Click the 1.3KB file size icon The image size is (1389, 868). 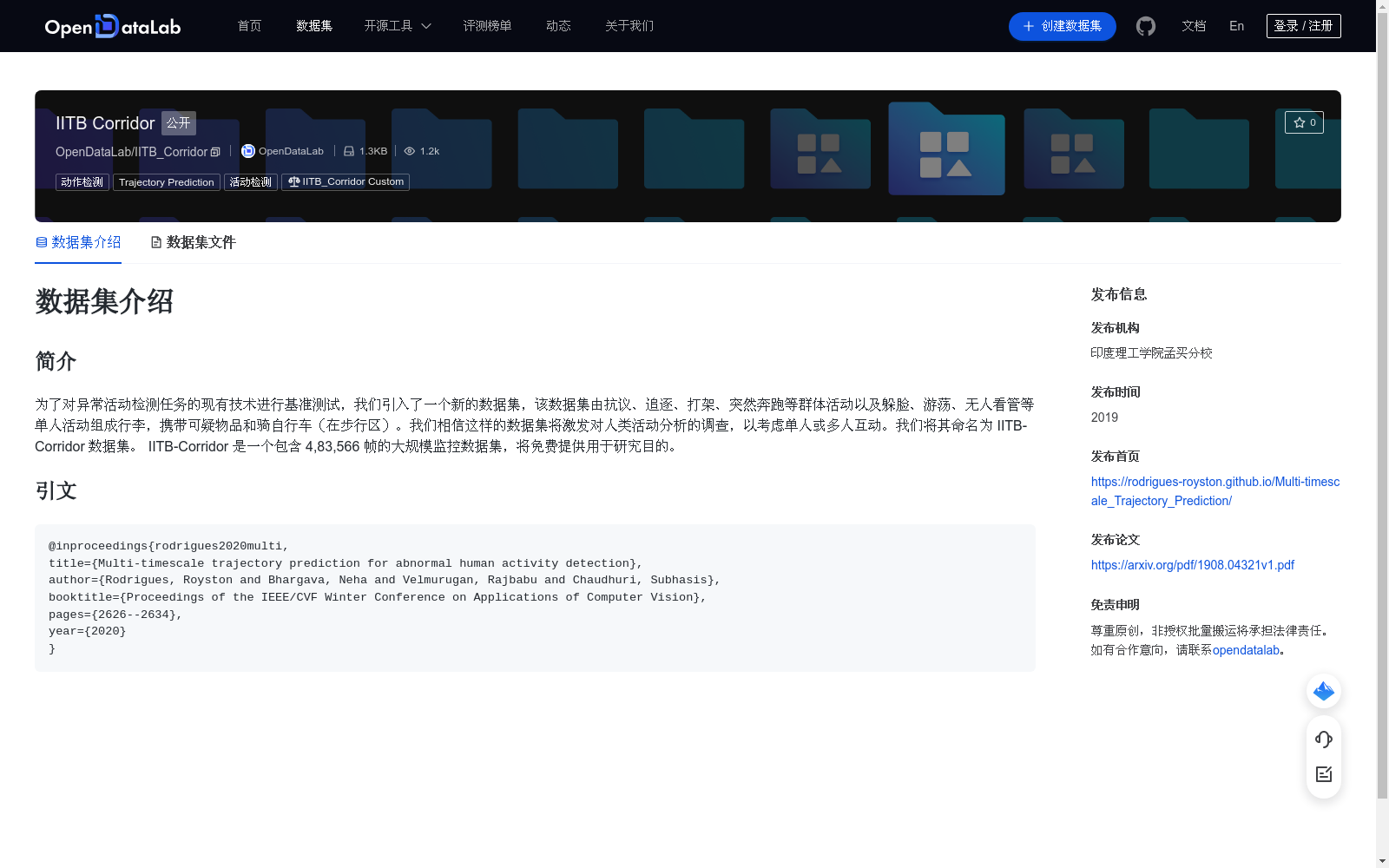click(349, 151)
